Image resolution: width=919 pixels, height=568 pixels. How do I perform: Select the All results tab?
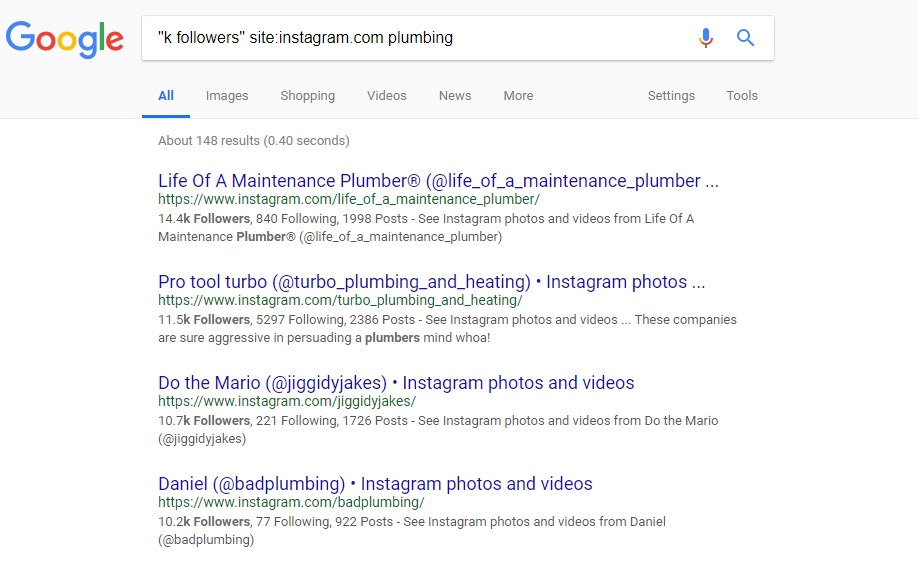tap(166, 96)
